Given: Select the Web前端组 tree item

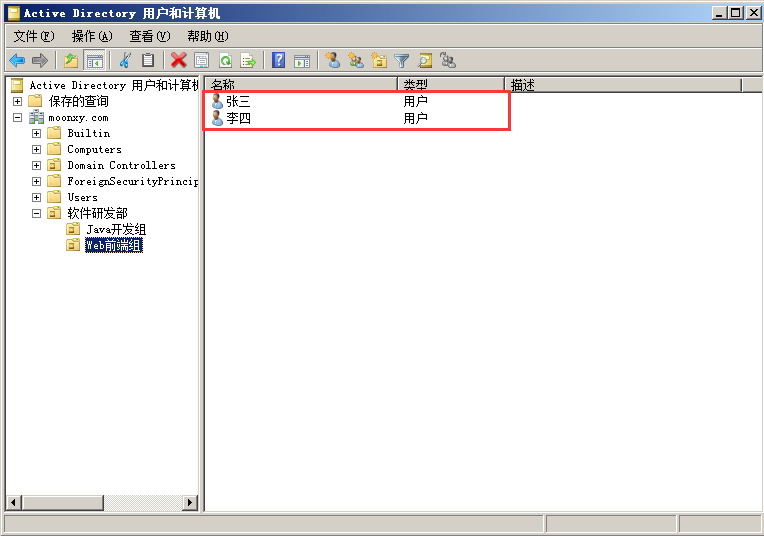Looking at the screenshot, I should pos(114,245).
